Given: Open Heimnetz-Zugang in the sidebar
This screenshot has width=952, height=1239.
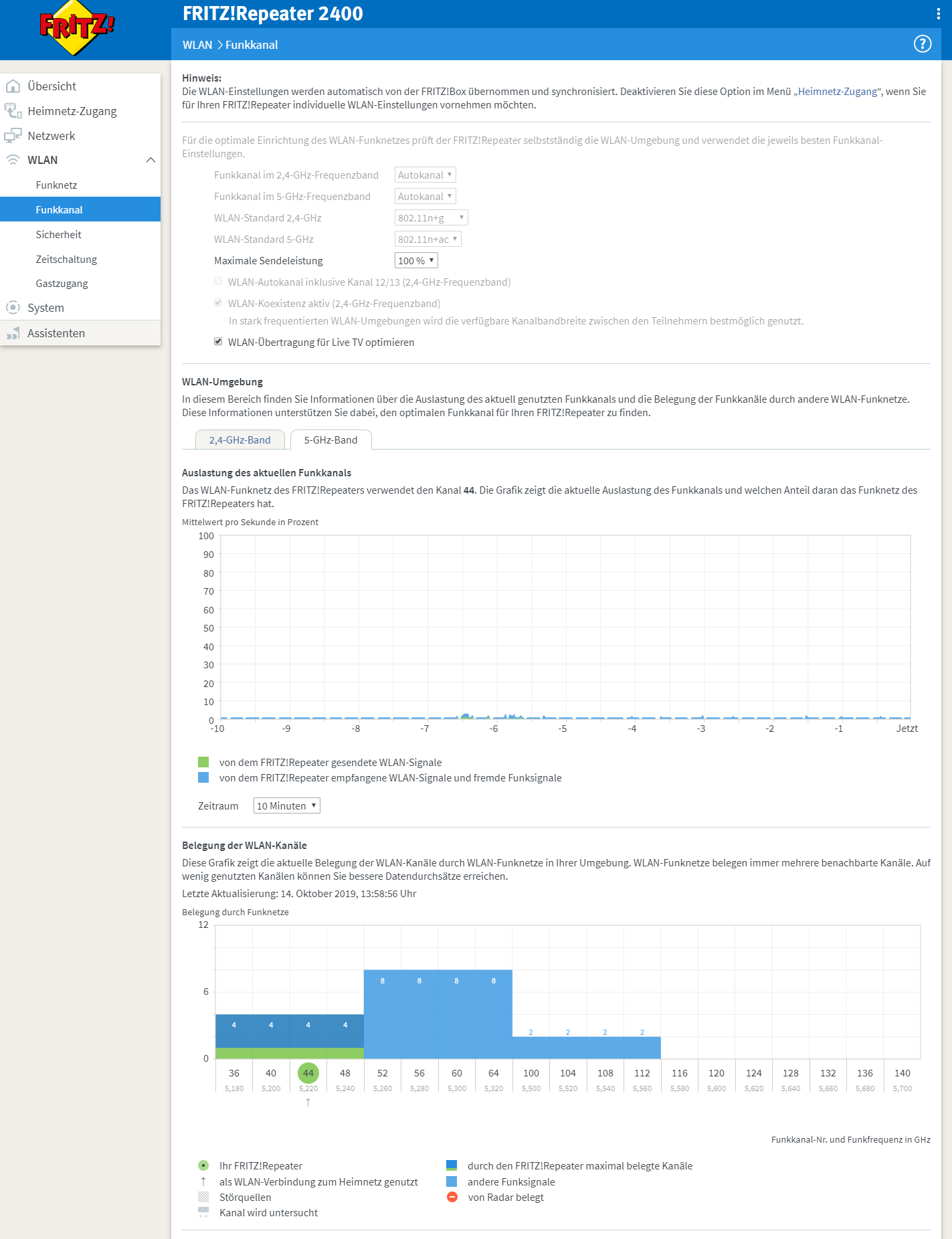Looking at the screenshot, I should click(x=80, y=111).
